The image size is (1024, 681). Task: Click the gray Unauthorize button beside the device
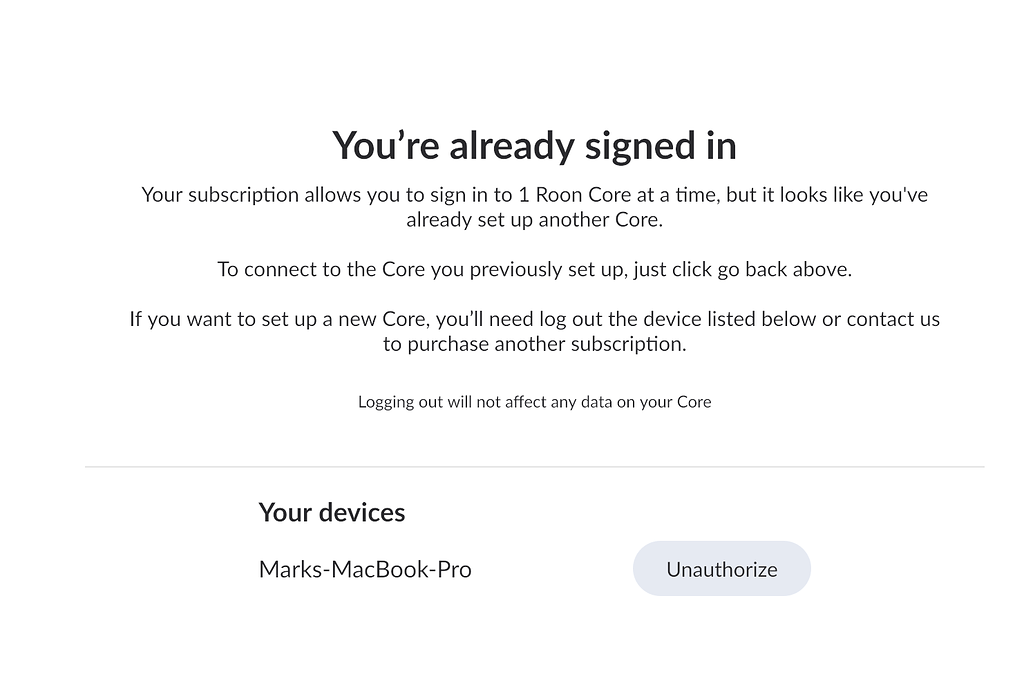coord(721,568)
